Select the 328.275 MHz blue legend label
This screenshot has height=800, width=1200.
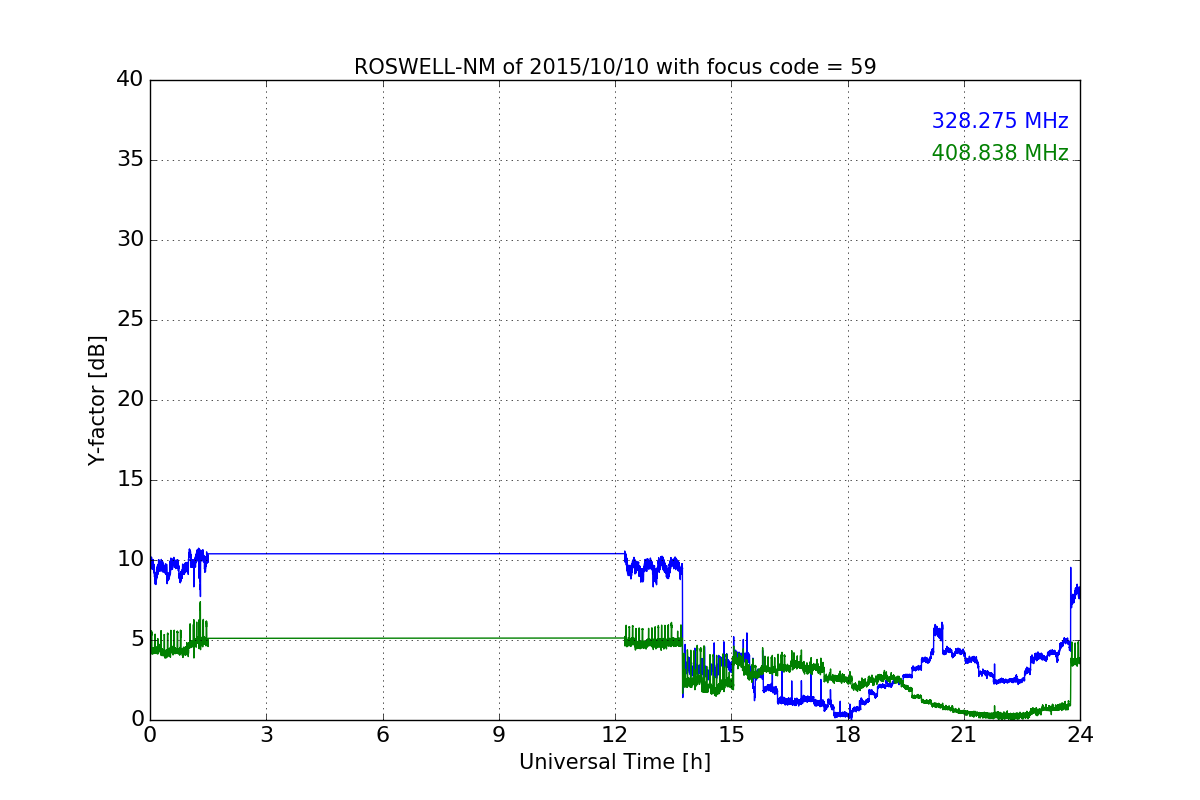1000,121
